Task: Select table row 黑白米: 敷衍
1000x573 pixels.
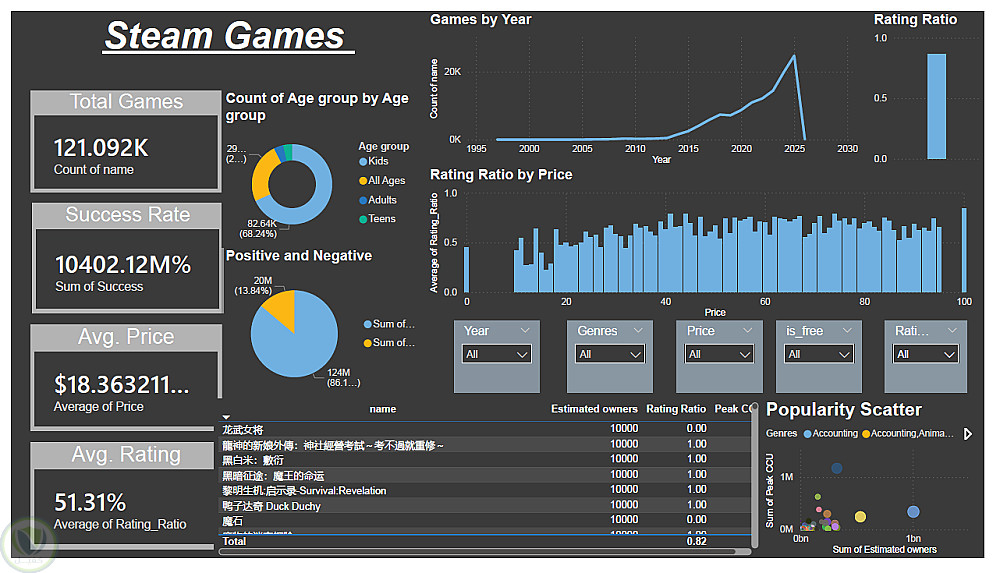Action: click(485, 459)
